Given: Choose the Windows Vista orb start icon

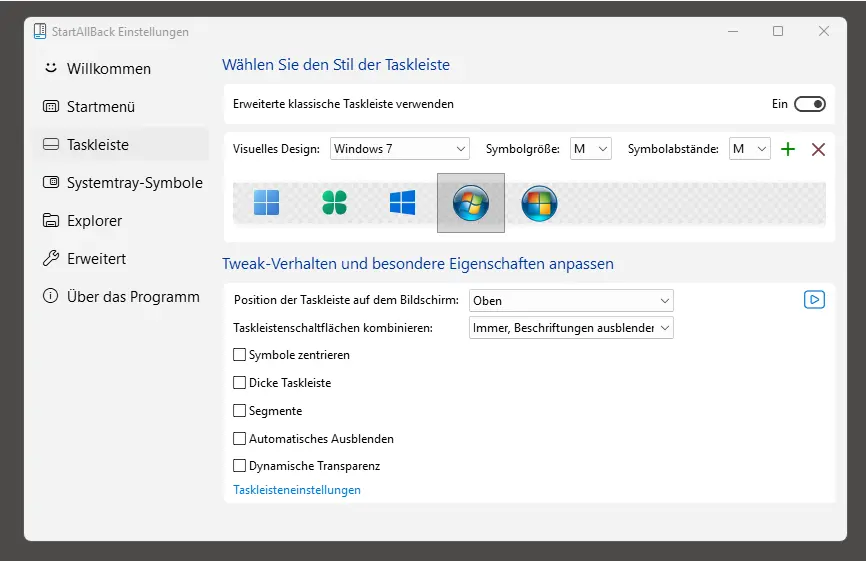Looking at the screenshot, I should coord(539,203).
